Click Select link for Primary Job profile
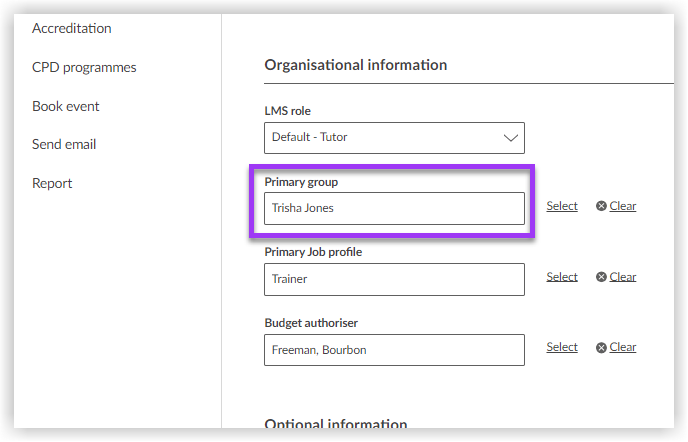Image resolution: width=688 pixels, height=442 pixels. 562,277
